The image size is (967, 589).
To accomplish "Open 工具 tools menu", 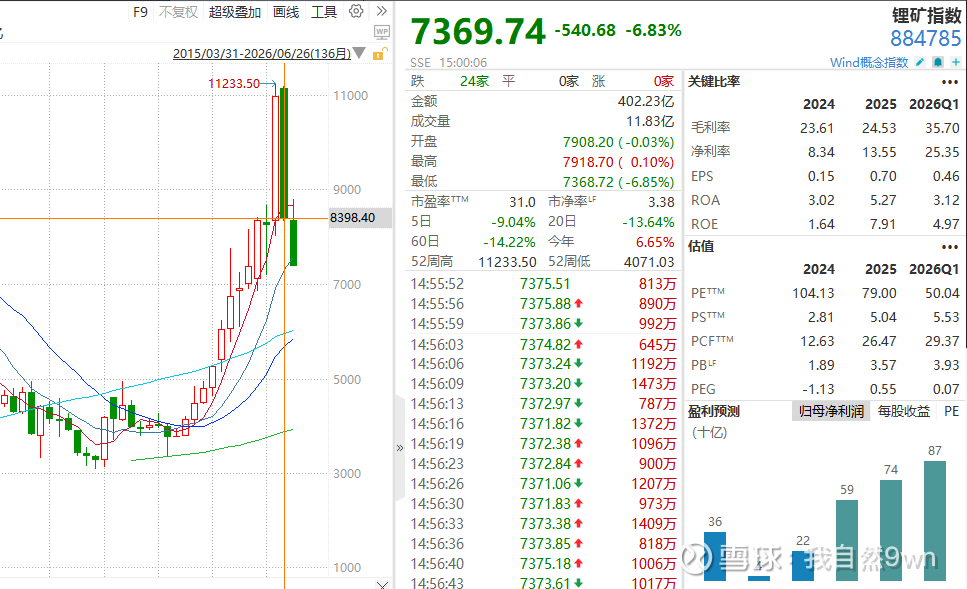I will pos(324,12).
